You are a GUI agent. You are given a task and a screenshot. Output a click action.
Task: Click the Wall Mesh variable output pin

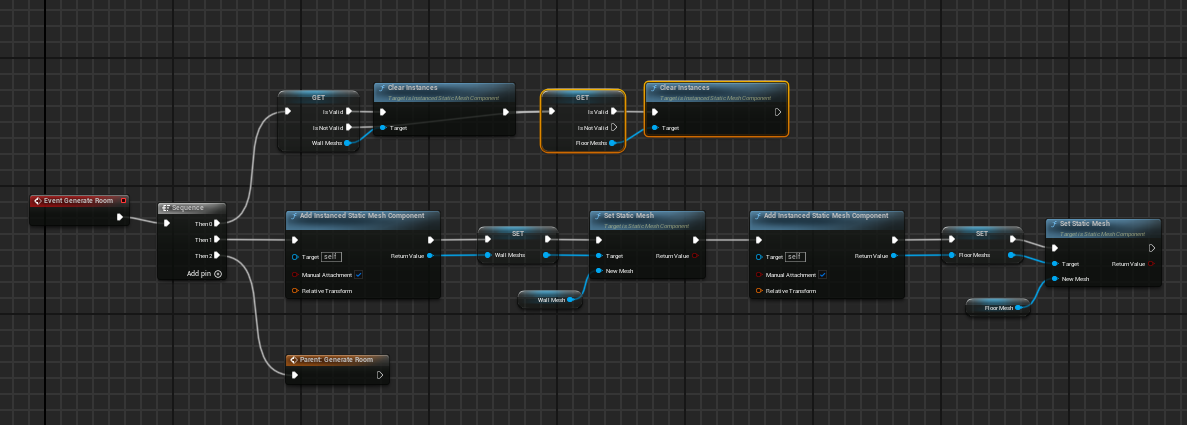[x=570, y=299]
